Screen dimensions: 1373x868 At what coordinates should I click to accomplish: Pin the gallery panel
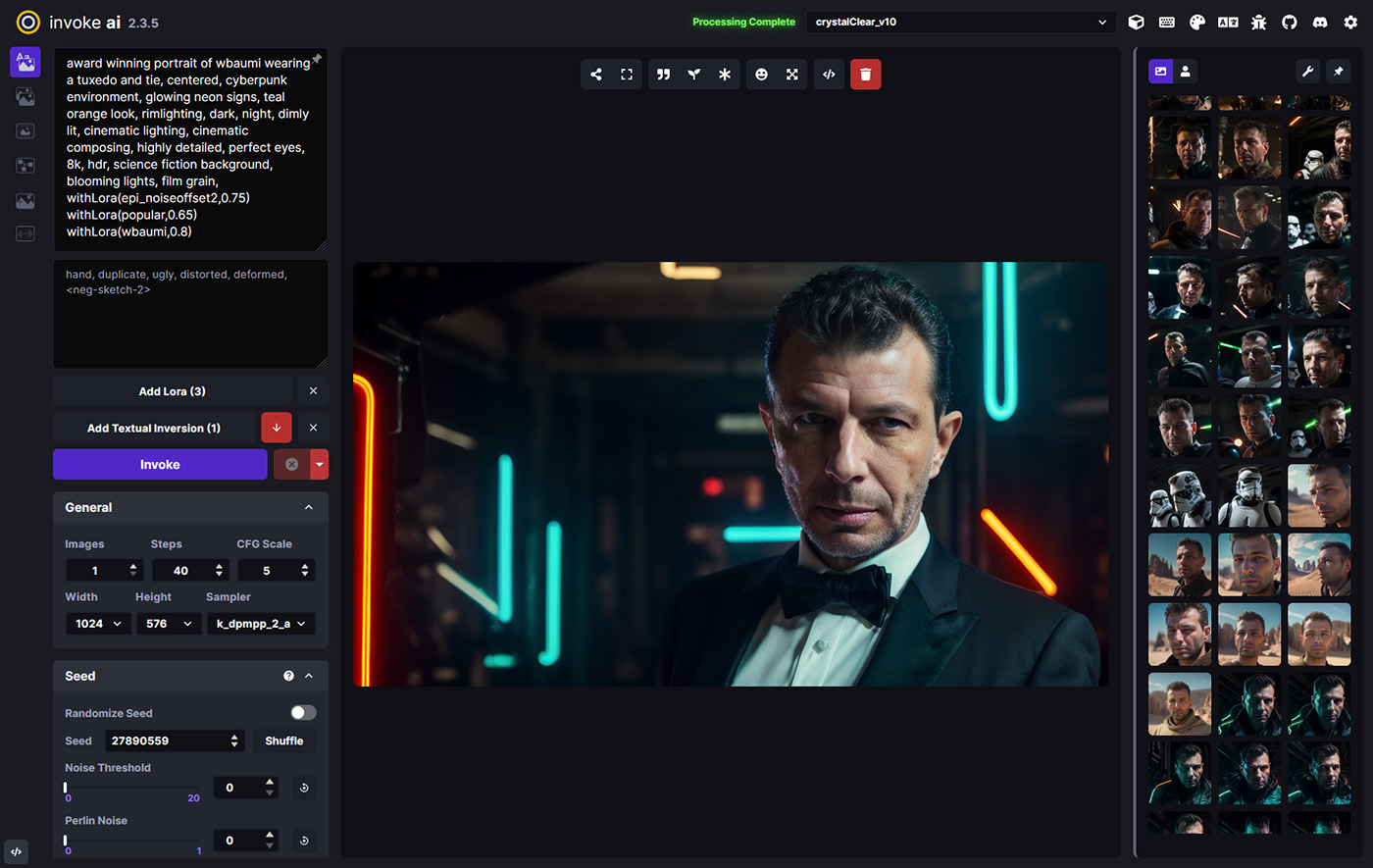tap(1339, 72)
